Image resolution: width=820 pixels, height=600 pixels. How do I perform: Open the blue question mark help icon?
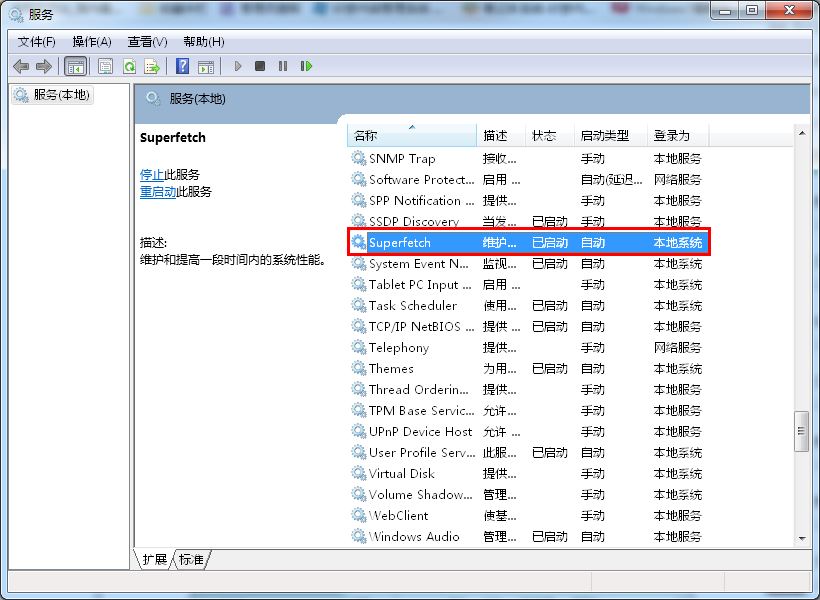coord(183,66)
